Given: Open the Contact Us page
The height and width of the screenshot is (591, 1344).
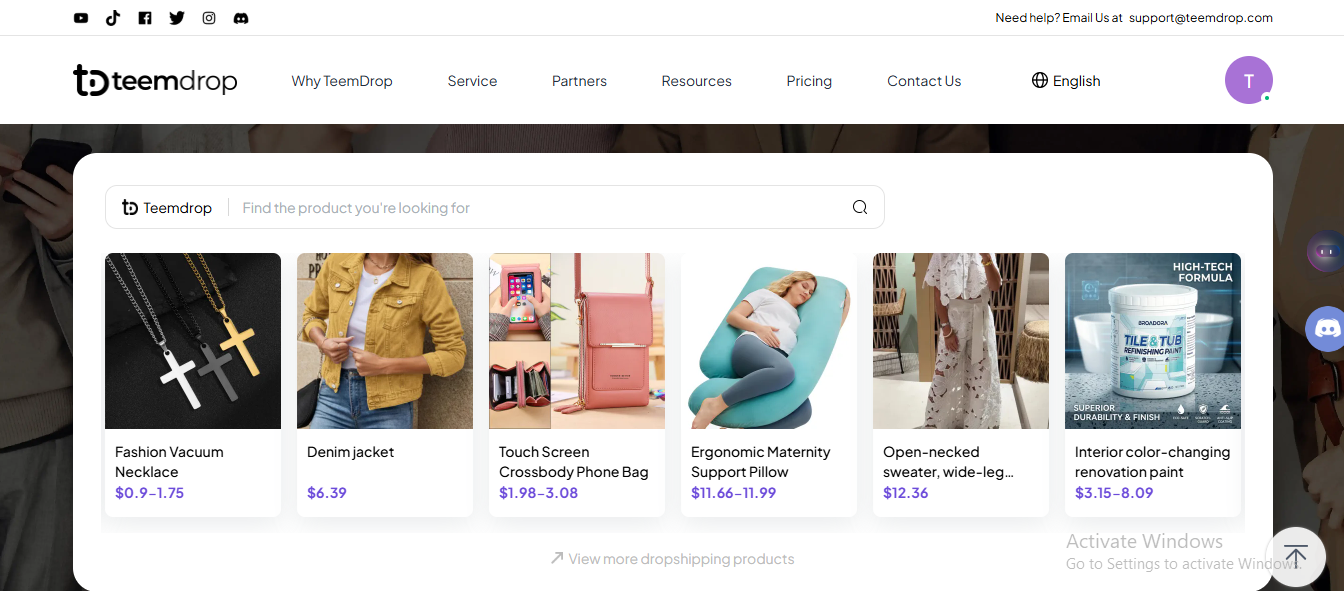Looking at the screenshot, I should pos(924,81).
